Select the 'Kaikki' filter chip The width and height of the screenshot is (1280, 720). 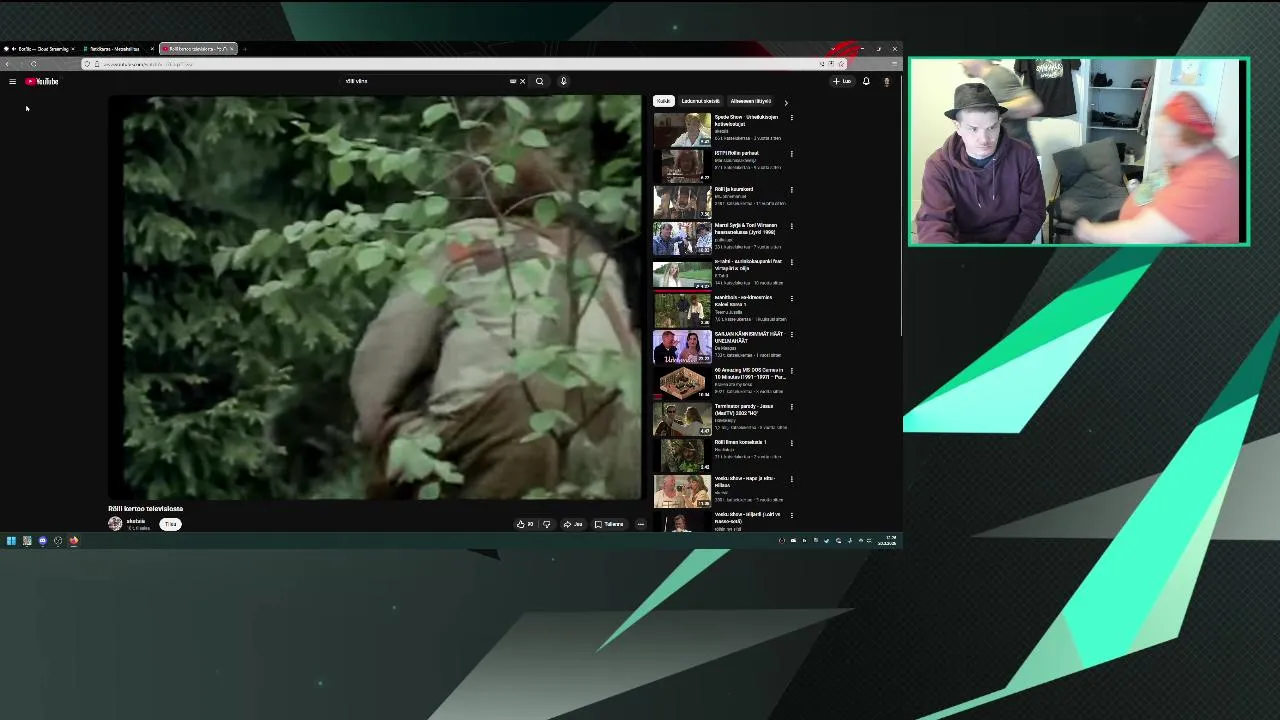point(664,101)
